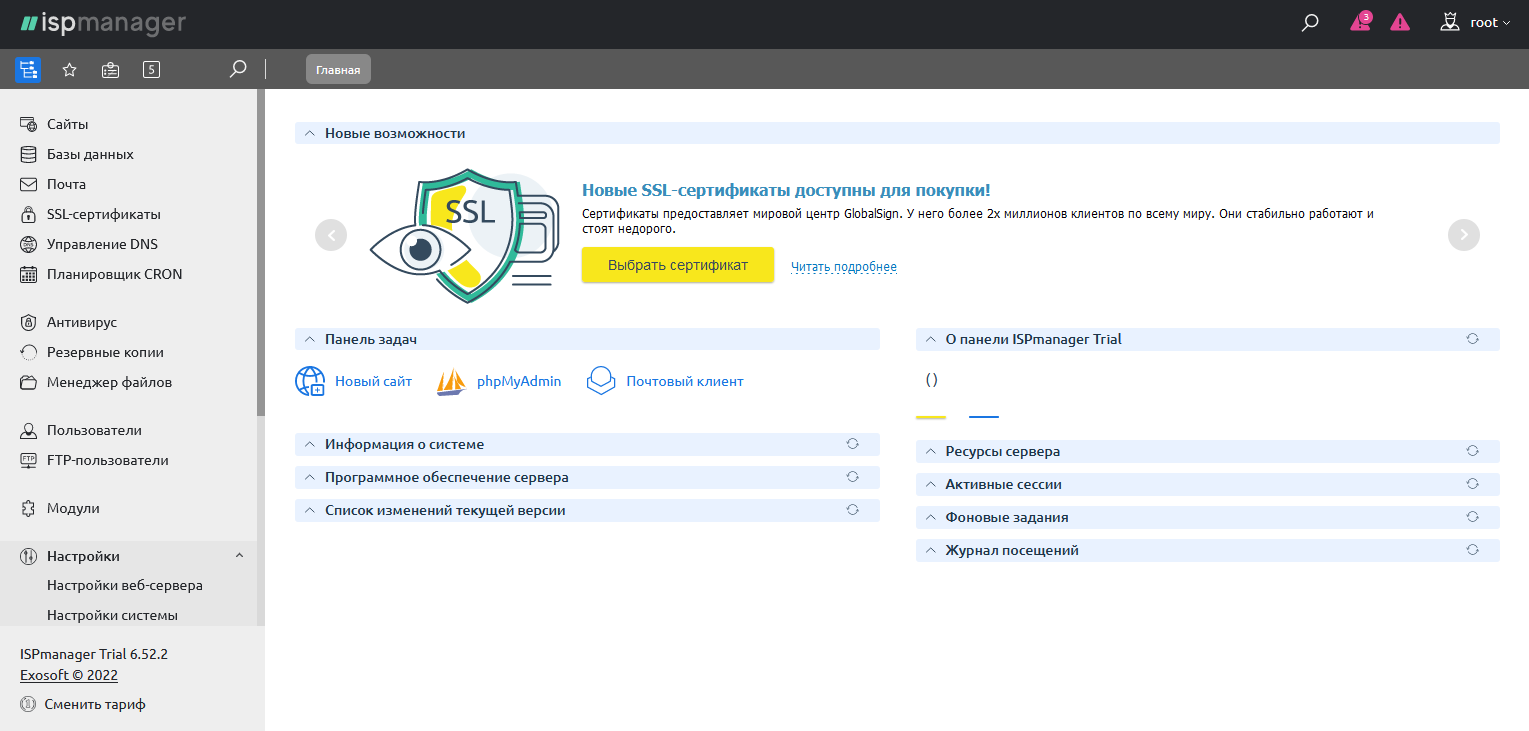The height and width of the screenshot is (731, 1529).
Task: Open the menu tree view icon
Action: click(28, 69)
